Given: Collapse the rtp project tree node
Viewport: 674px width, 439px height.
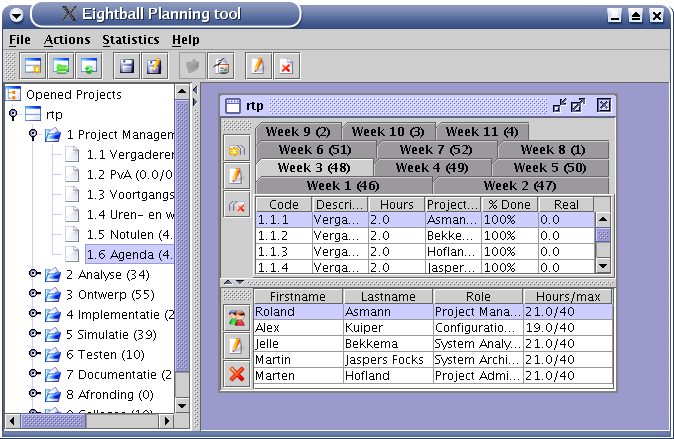Looking at the screenshot, I should tap(13, 115).
